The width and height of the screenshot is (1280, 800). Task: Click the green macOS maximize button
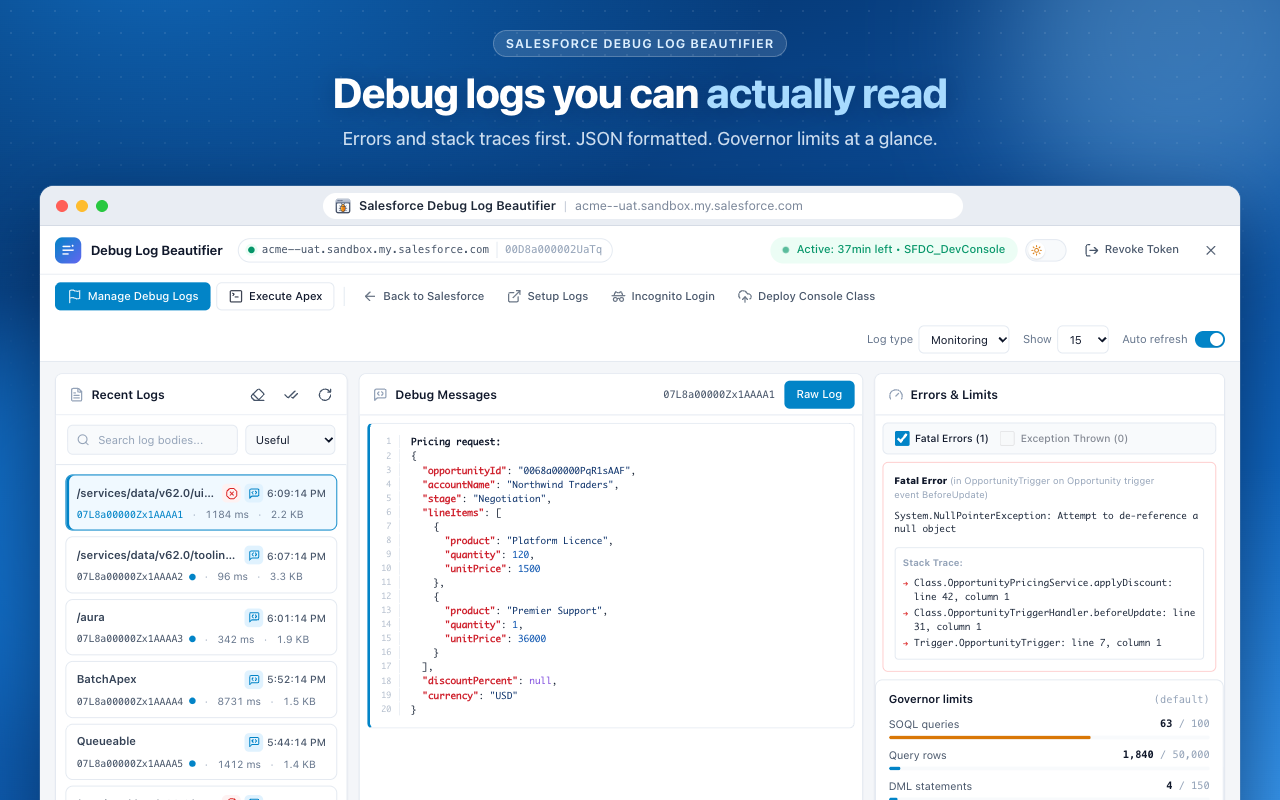coord(102,206)
